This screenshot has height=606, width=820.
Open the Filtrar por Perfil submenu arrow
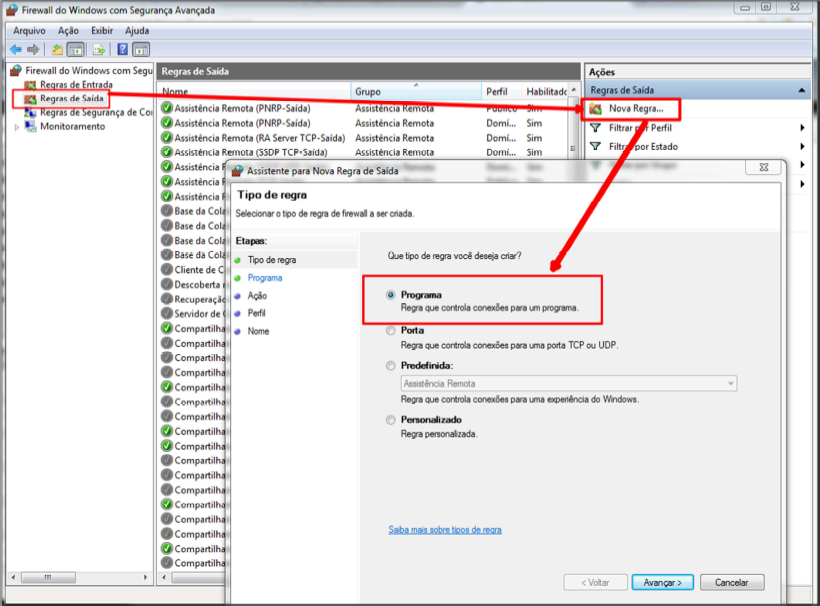click(x=802, y=128)
